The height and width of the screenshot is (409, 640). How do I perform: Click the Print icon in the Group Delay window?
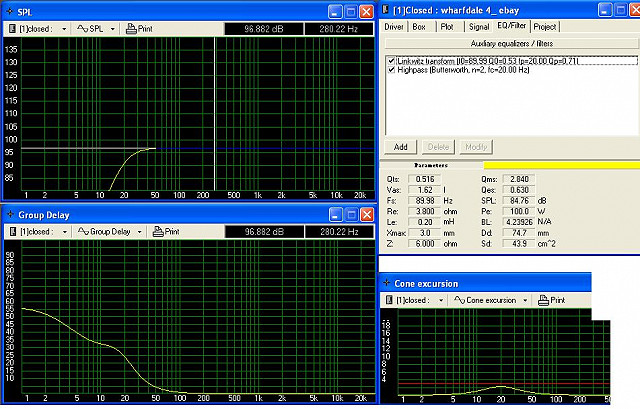pyautogui.click(x=159, y=231)
